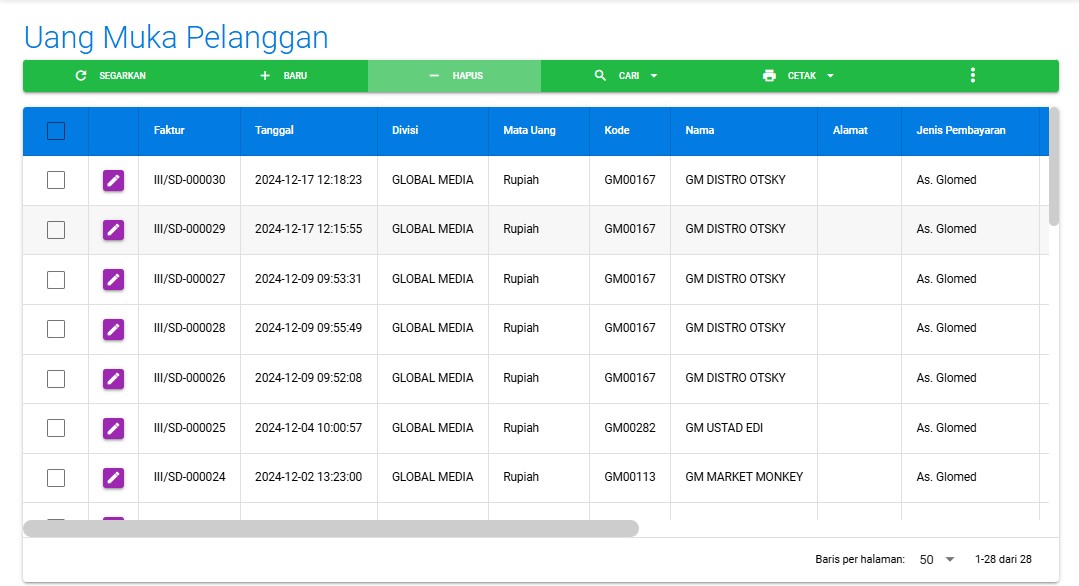Change rows per page dropdown
1079x586 pixels.
click(x=937, y=560)
